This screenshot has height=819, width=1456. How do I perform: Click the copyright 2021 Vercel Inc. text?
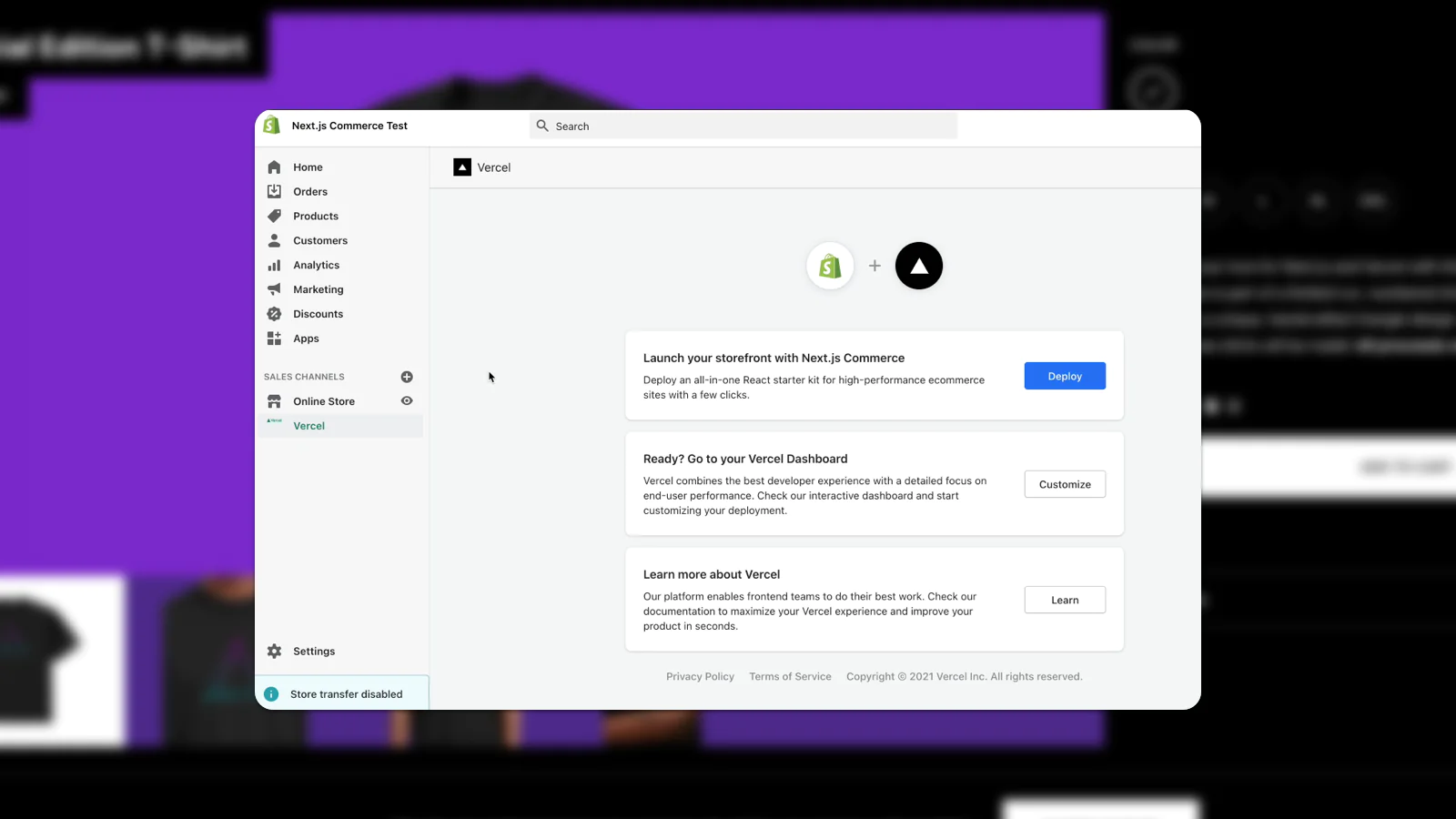coord(965,677)
